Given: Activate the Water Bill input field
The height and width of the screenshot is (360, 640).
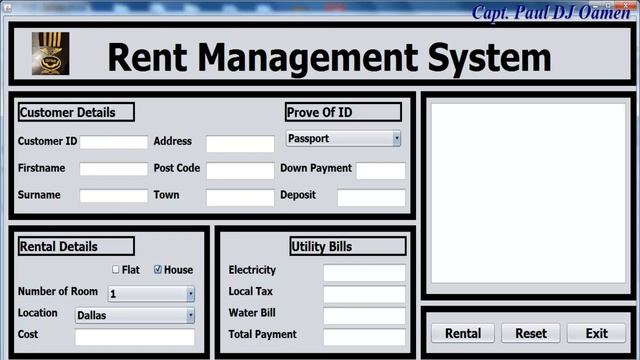Looking at the screenshot, I should click(364, 316).
